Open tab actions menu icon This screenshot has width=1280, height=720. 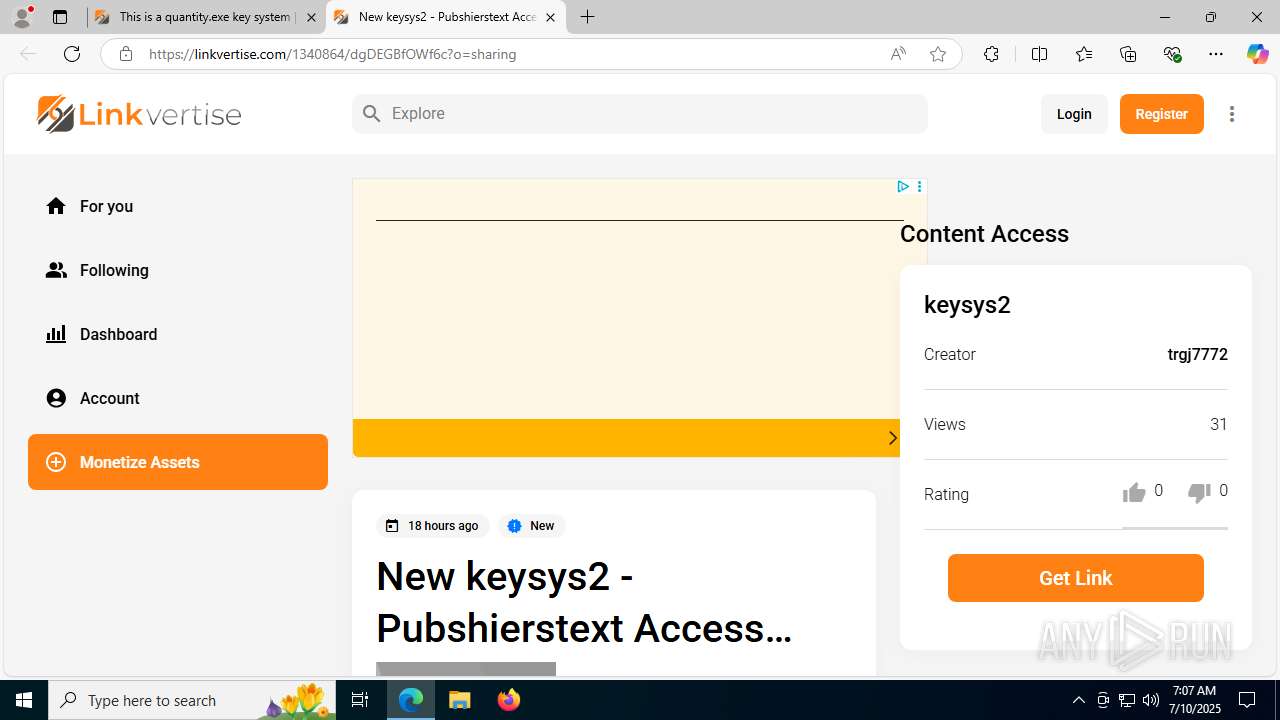click(60, 17)
